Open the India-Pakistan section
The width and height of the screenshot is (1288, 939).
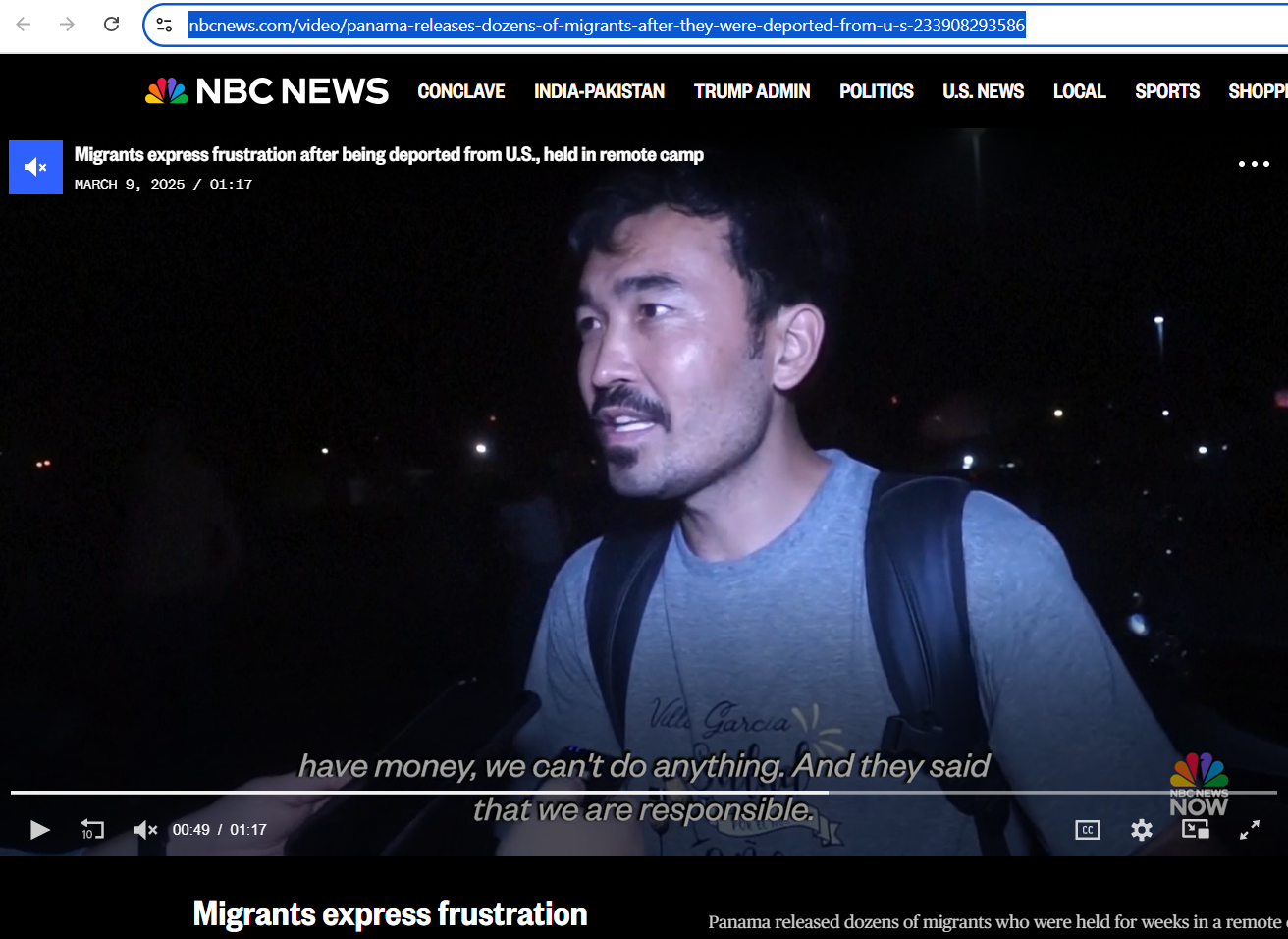pos(599,91)
